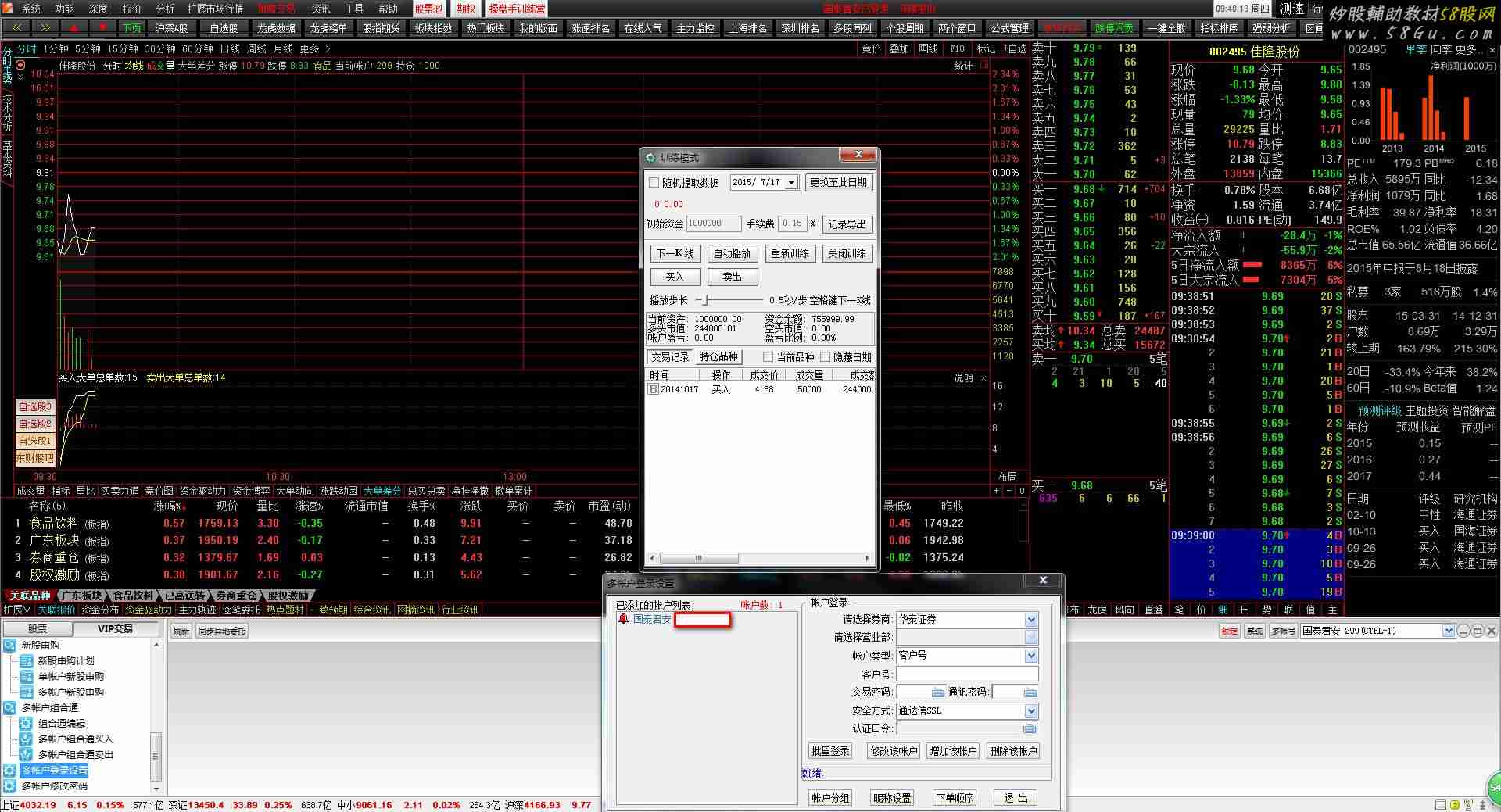This screenshot has width=1501, height=812.
Task: Click the 组合通编辑 gear icon
Action: tap(26, 724)
